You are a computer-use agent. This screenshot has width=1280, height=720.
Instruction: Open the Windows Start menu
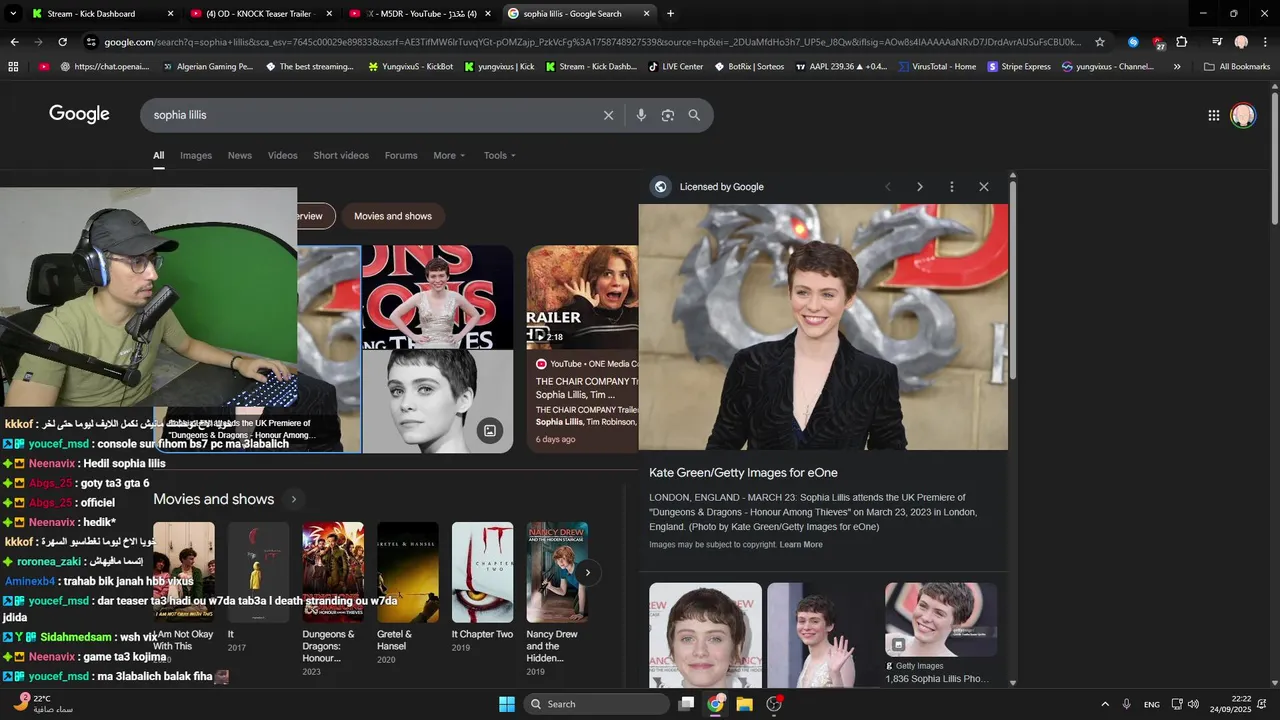(506, 704)
